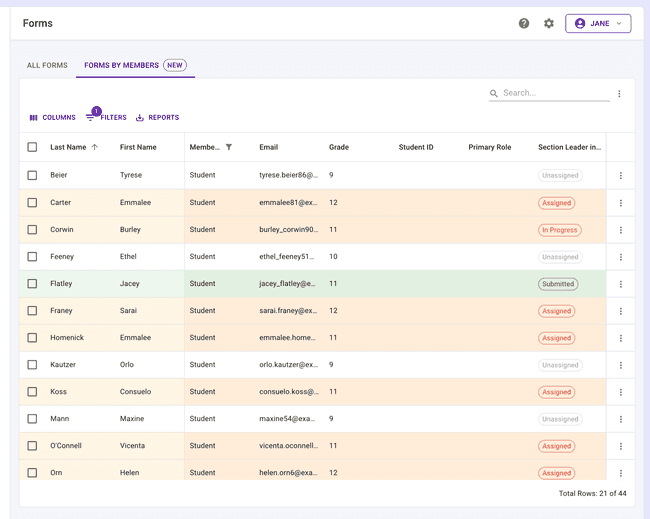Open the row actions menu for O'Connell

tap(621, 446)
